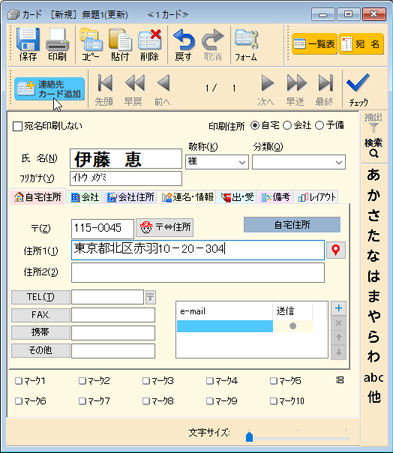The width and height of the screenshot is (393, 453).
Task: Switch to the 備考 tab
Action: pyautogui.click(x=276, y=197)
